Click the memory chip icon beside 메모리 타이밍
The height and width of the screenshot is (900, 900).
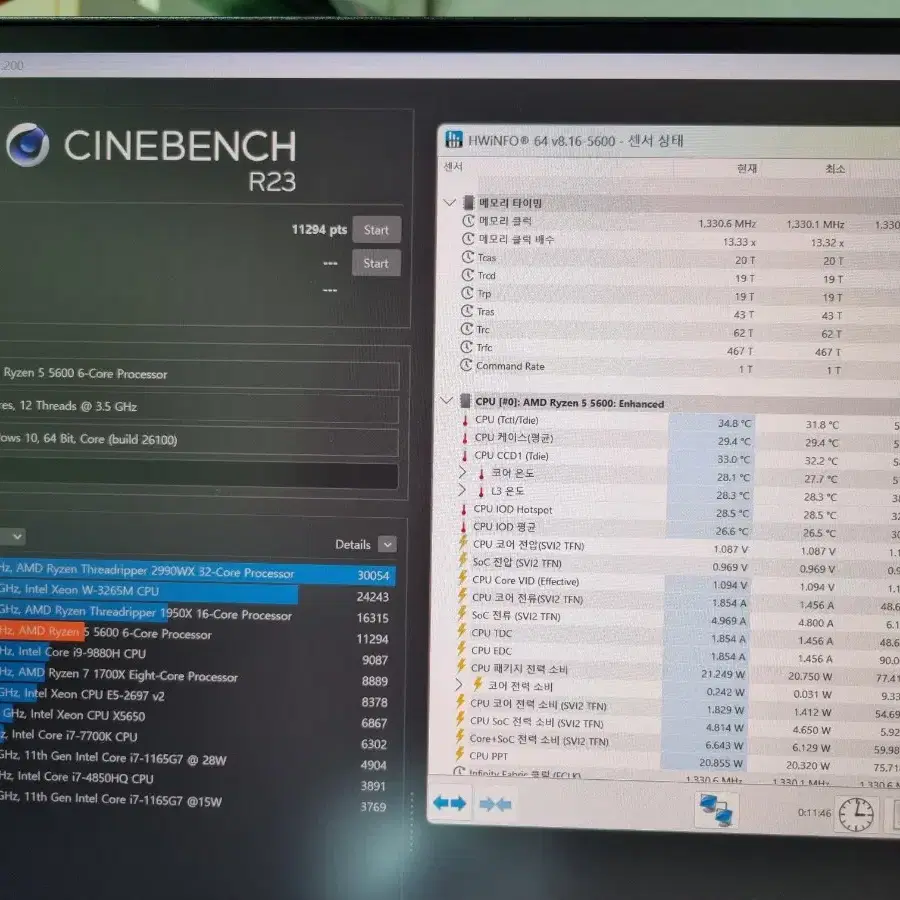(468, 202)
